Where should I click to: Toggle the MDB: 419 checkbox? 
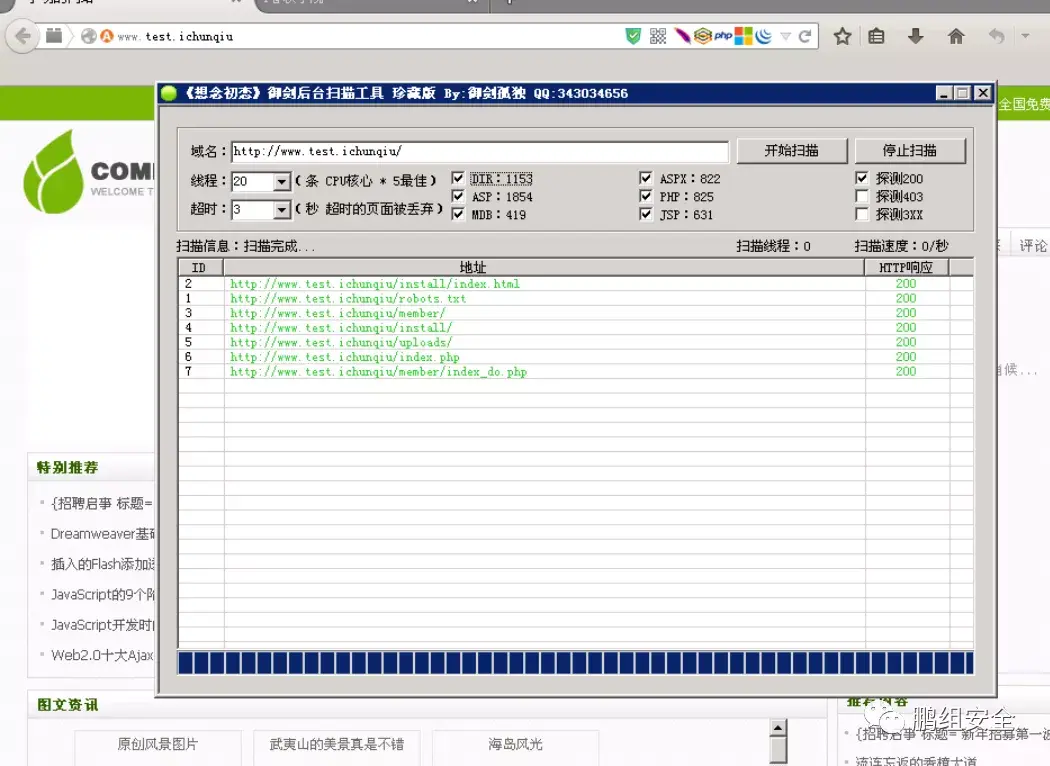pos(458,214)
